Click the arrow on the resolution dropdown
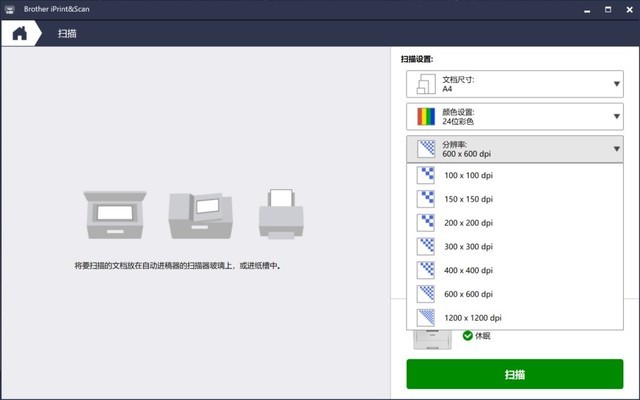The image size is (640, 400). click(x=617, y=149)
